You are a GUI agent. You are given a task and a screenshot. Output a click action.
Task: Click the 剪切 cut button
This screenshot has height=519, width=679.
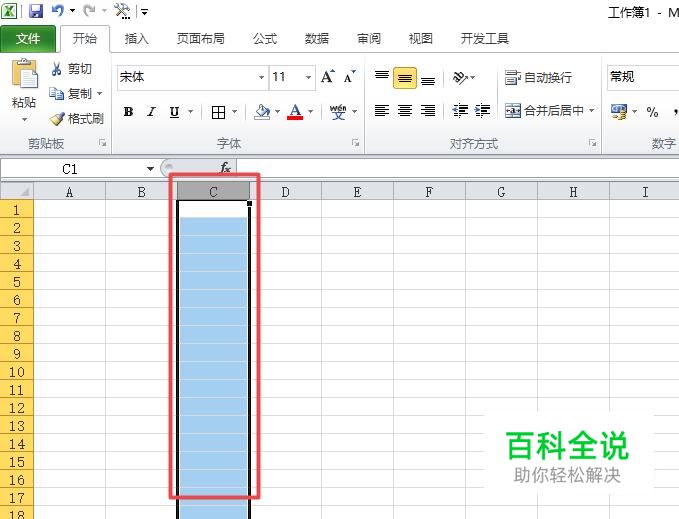[71, 68]
